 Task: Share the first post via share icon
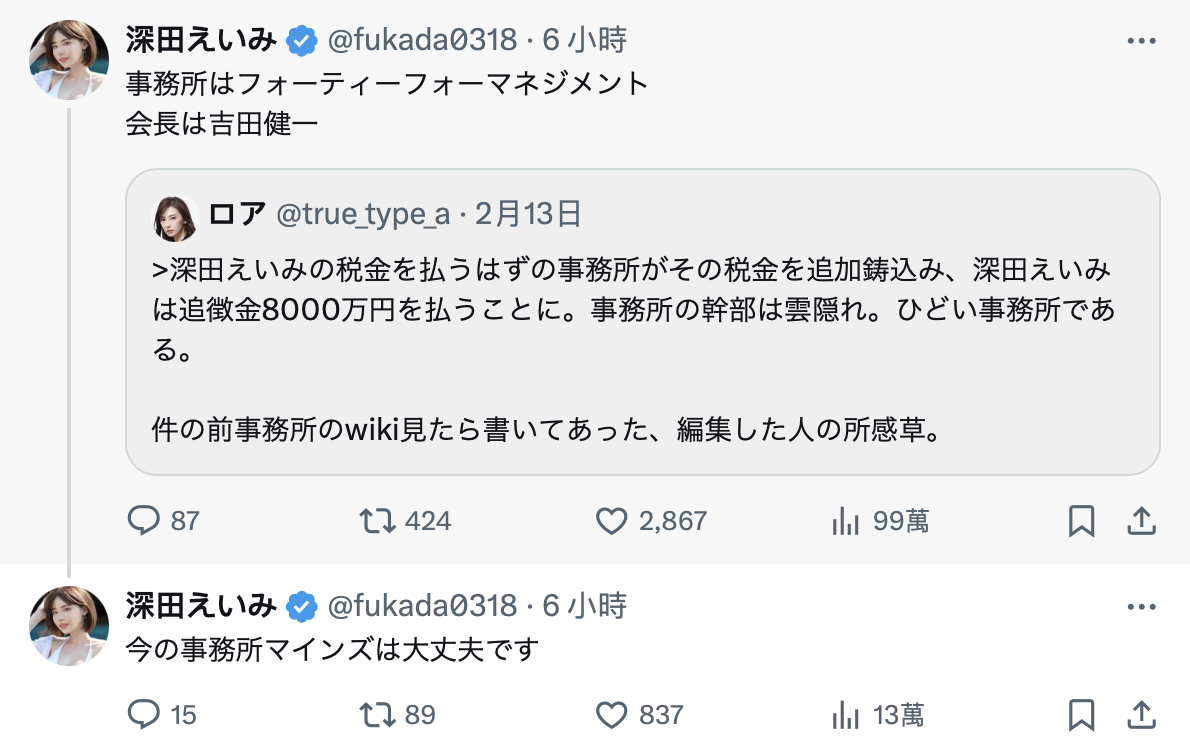pos(1141,521)
